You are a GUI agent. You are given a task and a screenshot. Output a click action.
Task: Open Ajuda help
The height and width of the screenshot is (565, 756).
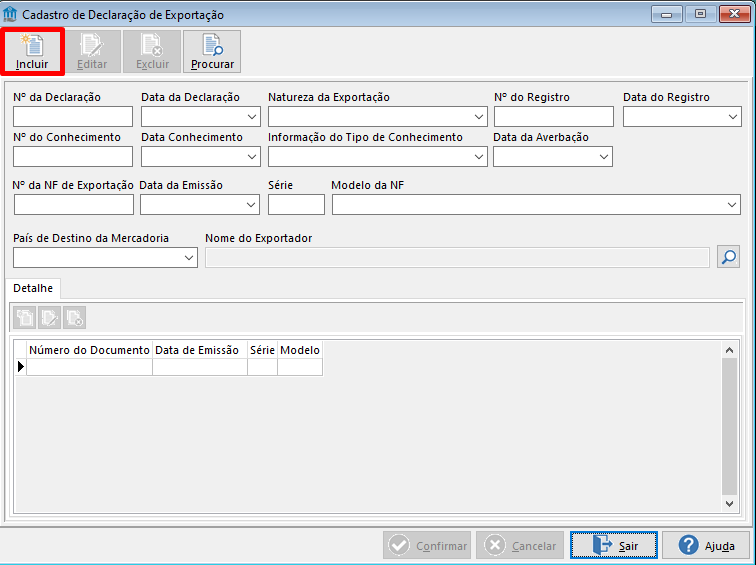point(706,545)
